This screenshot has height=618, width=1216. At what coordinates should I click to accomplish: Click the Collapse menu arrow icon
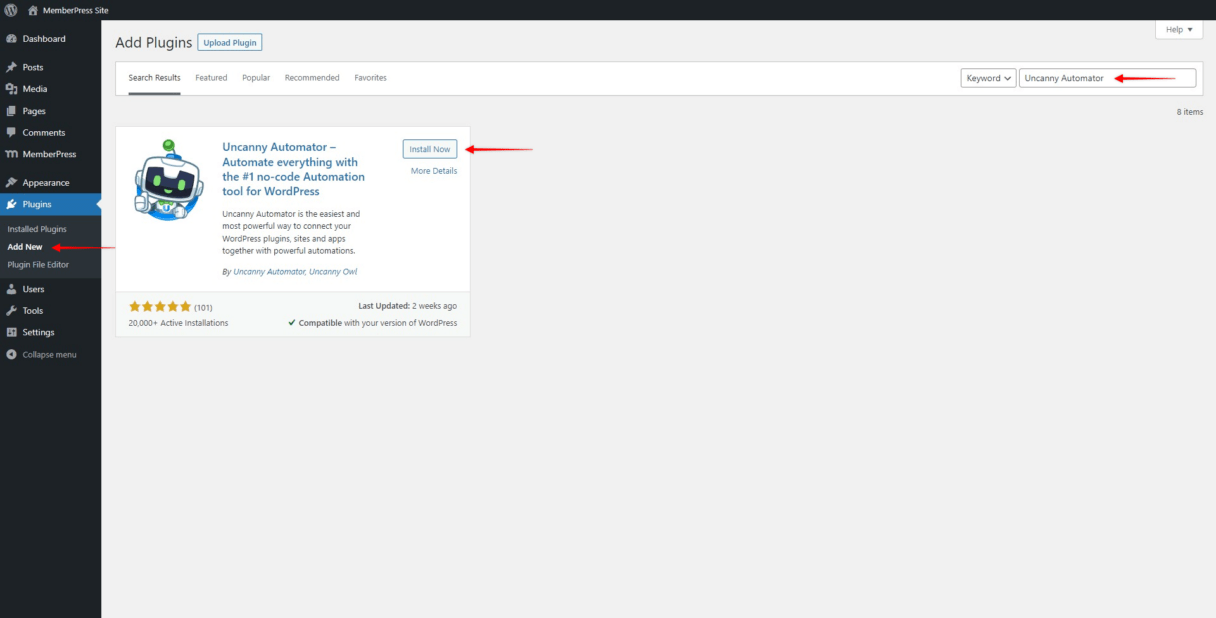11,354
